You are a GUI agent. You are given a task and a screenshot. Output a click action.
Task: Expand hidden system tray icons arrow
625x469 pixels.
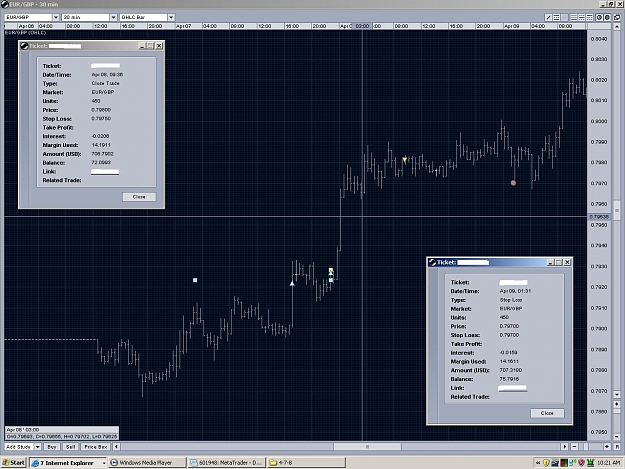click(538, 463)
